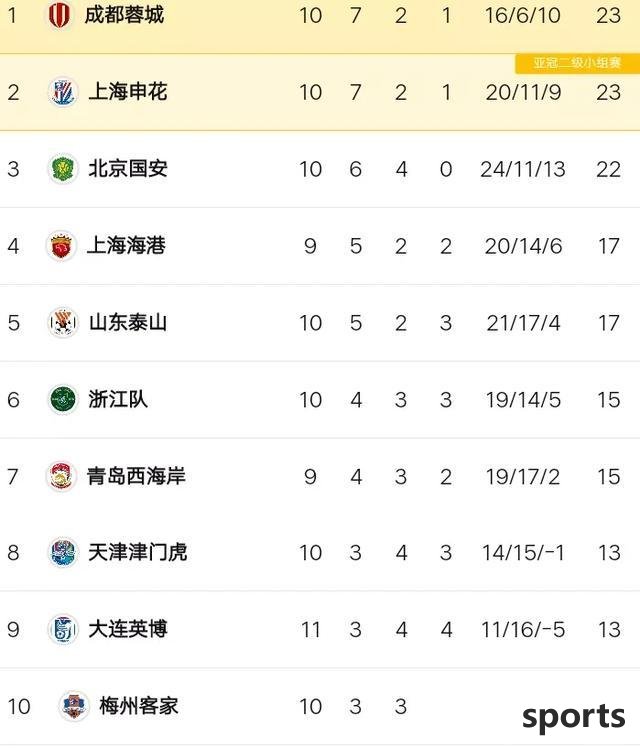Select the Shanghai Port red crest
640x748 pixels.
click(61, 246)
